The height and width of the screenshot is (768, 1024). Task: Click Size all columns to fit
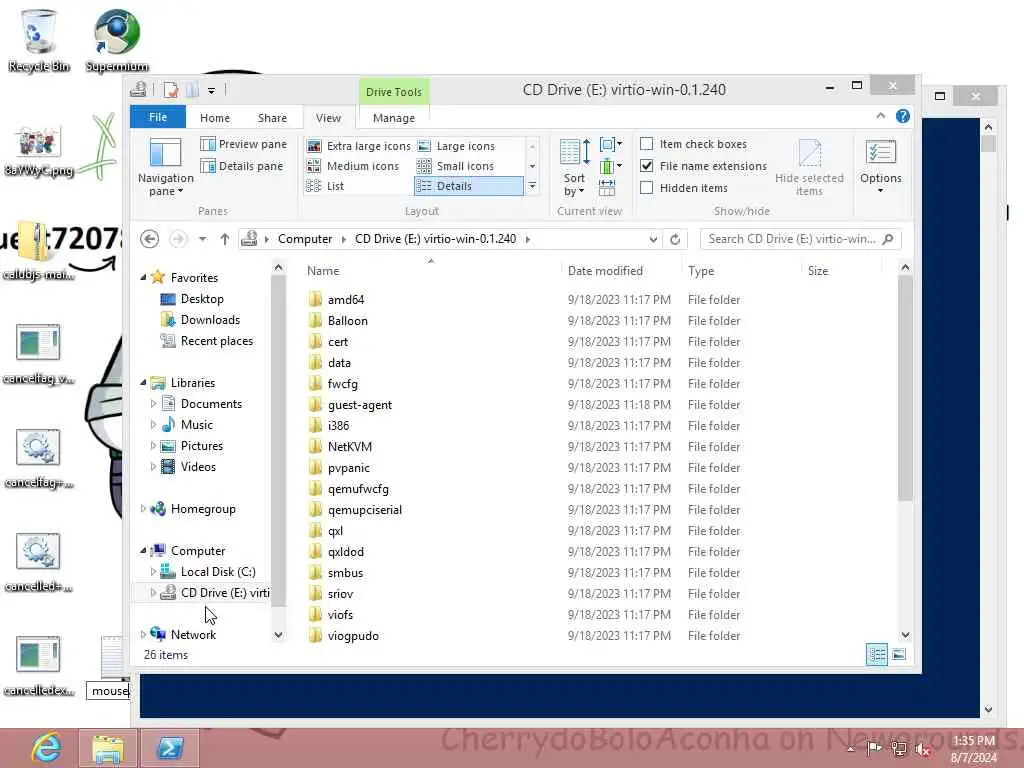coord(607,188)
